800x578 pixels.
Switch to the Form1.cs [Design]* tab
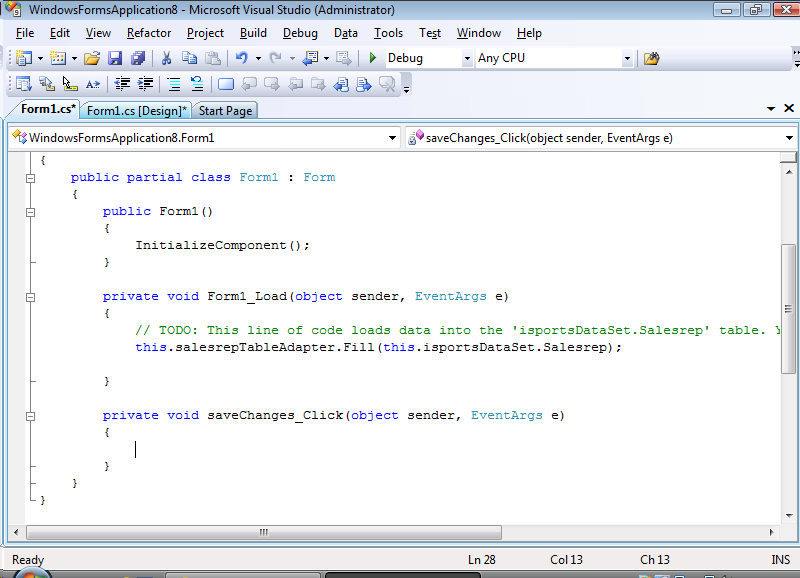click(136, 111)
